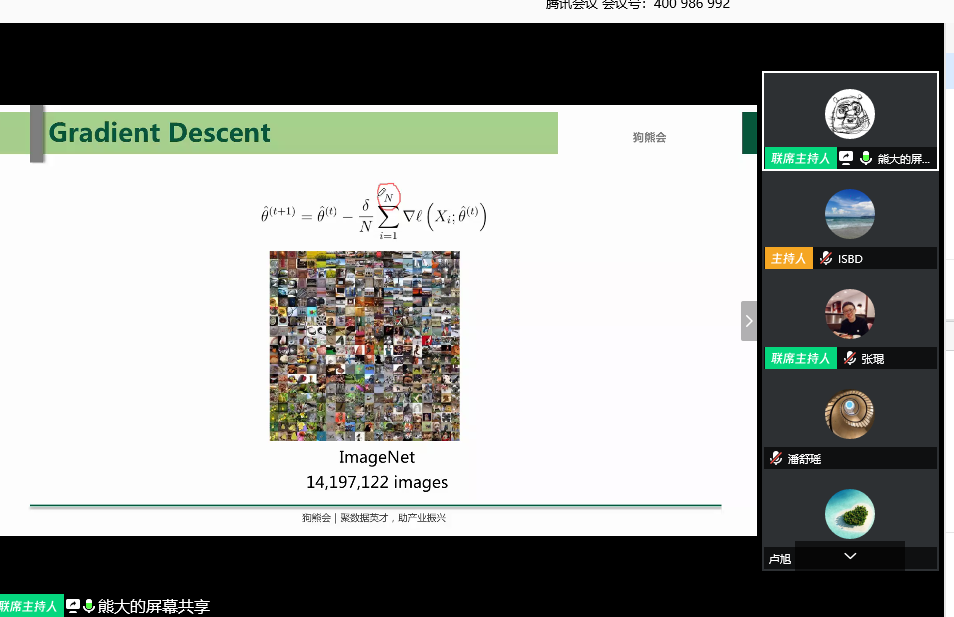Click the ImageNet mosaic image on slide

[364, 345]
